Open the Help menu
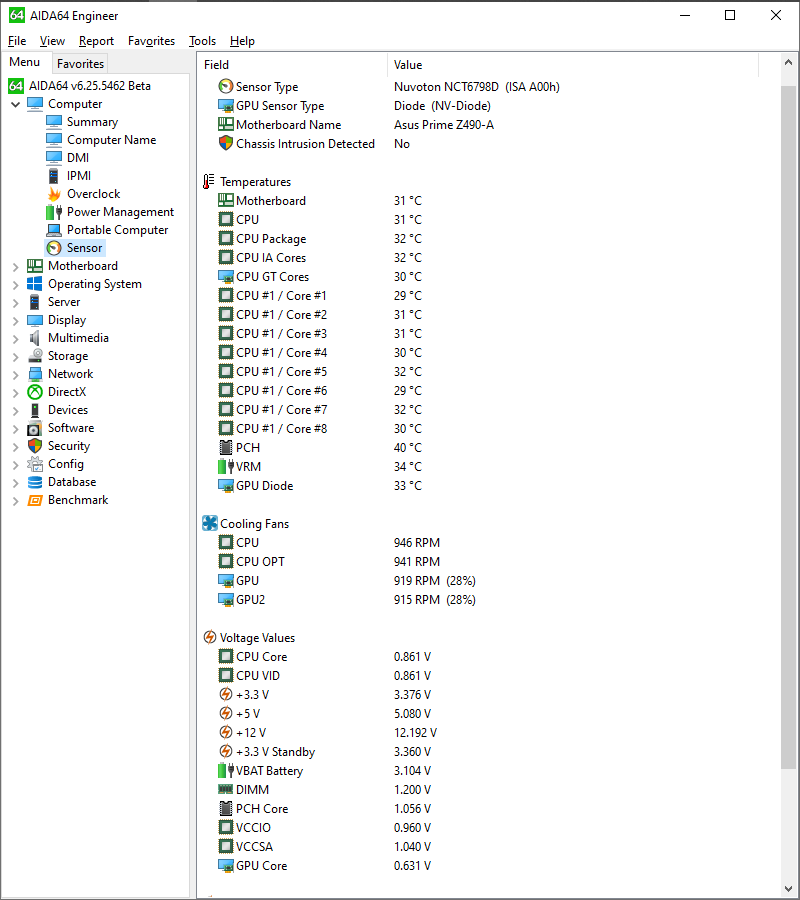 coord(242,41)
